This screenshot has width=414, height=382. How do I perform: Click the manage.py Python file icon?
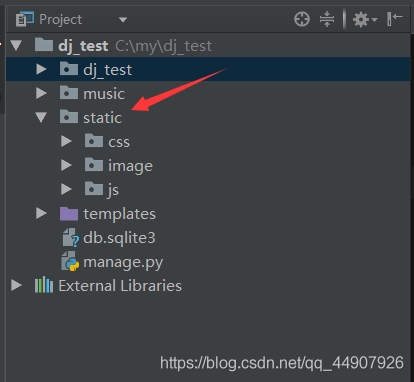point(70,262)
